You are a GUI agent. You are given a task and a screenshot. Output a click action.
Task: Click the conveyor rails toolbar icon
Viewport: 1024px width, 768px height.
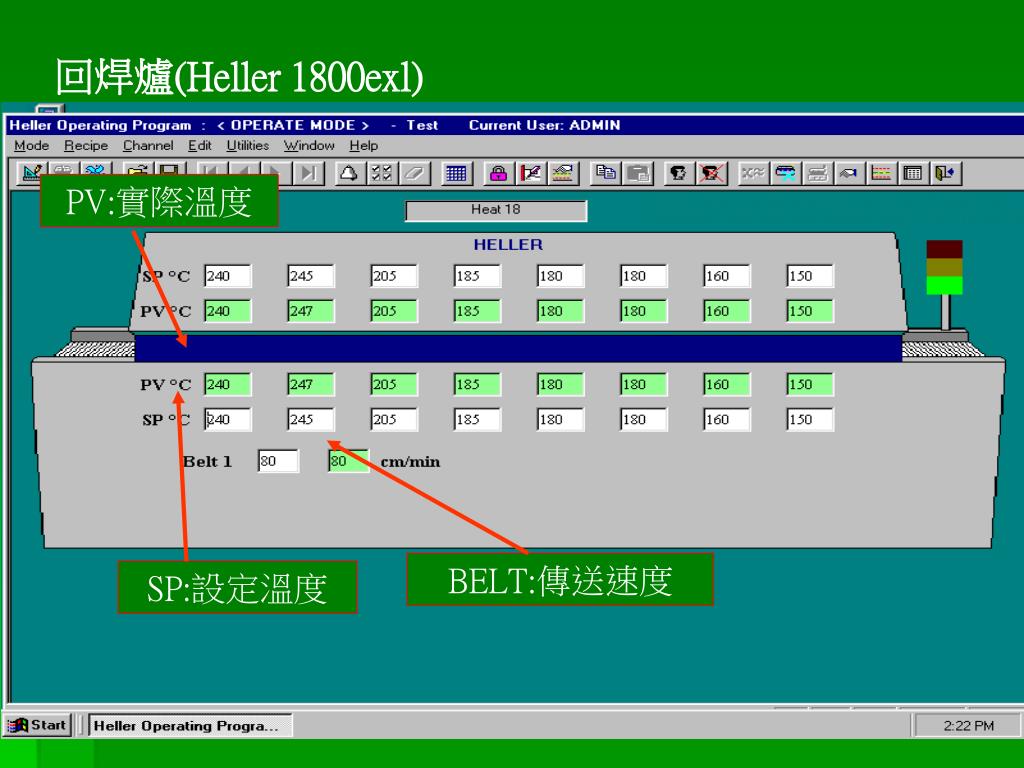click(817, 173)
